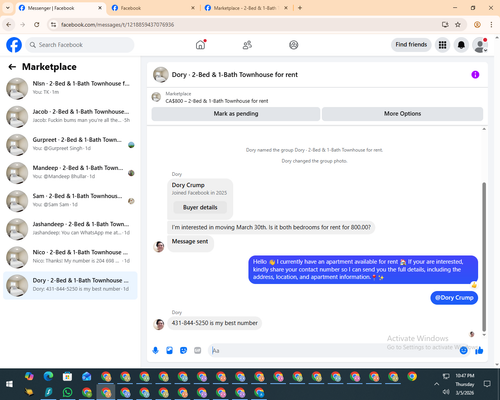Click the @Dory Crump mention bubble

pyautogui.click(x=454, y=298)
